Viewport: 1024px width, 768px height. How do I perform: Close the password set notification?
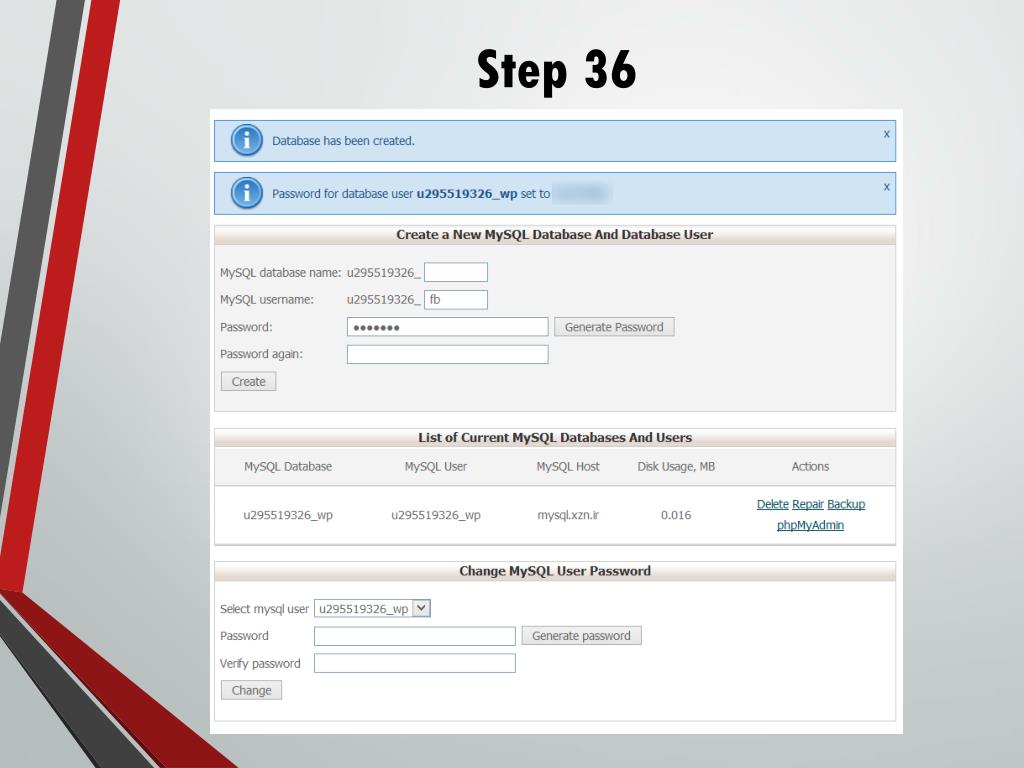[x=886, y=187]
